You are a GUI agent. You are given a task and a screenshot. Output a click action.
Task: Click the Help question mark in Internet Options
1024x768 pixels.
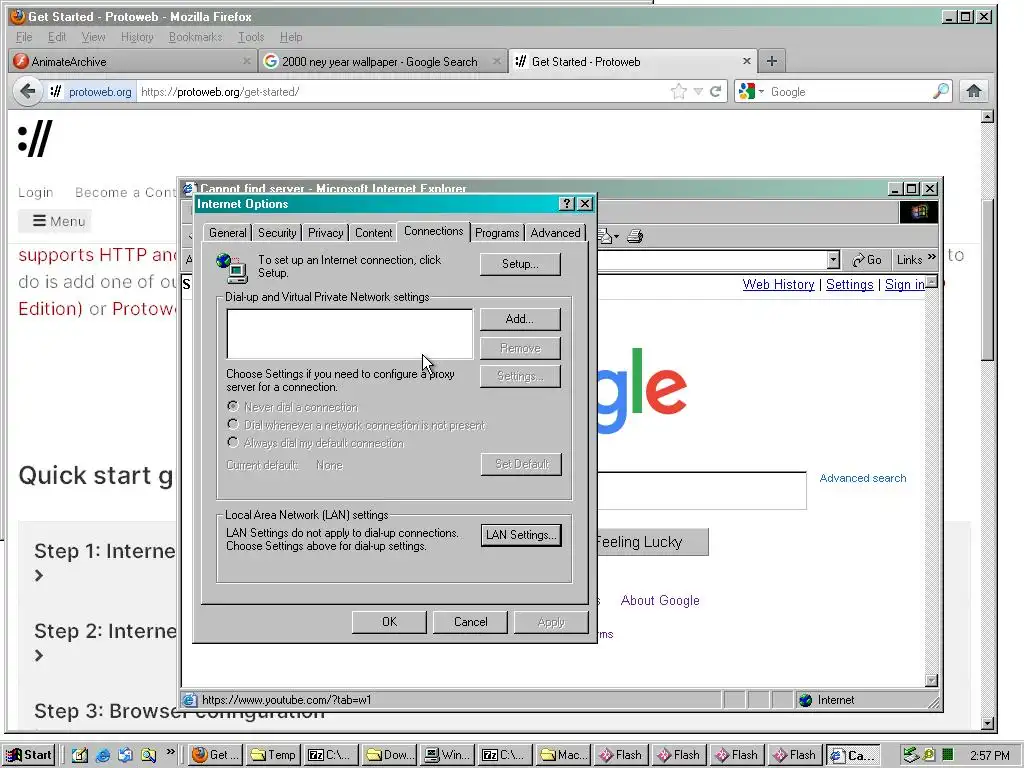(566, 204)
